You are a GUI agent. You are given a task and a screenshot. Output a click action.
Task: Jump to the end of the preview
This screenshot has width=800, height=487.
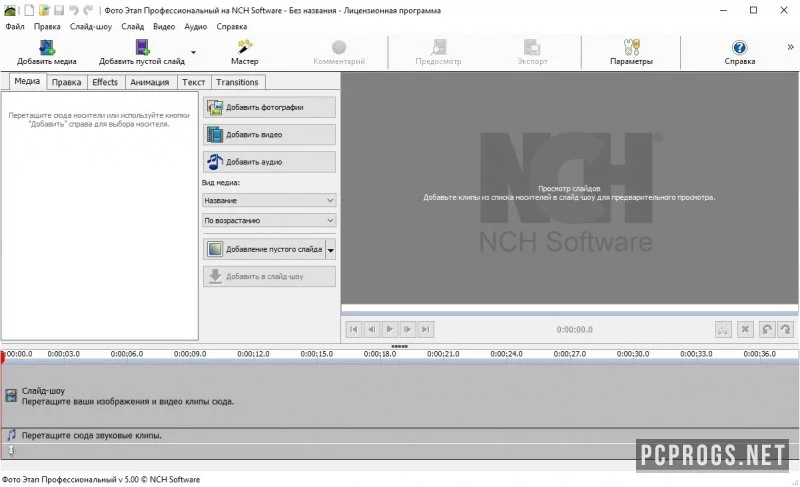(425, 329)
